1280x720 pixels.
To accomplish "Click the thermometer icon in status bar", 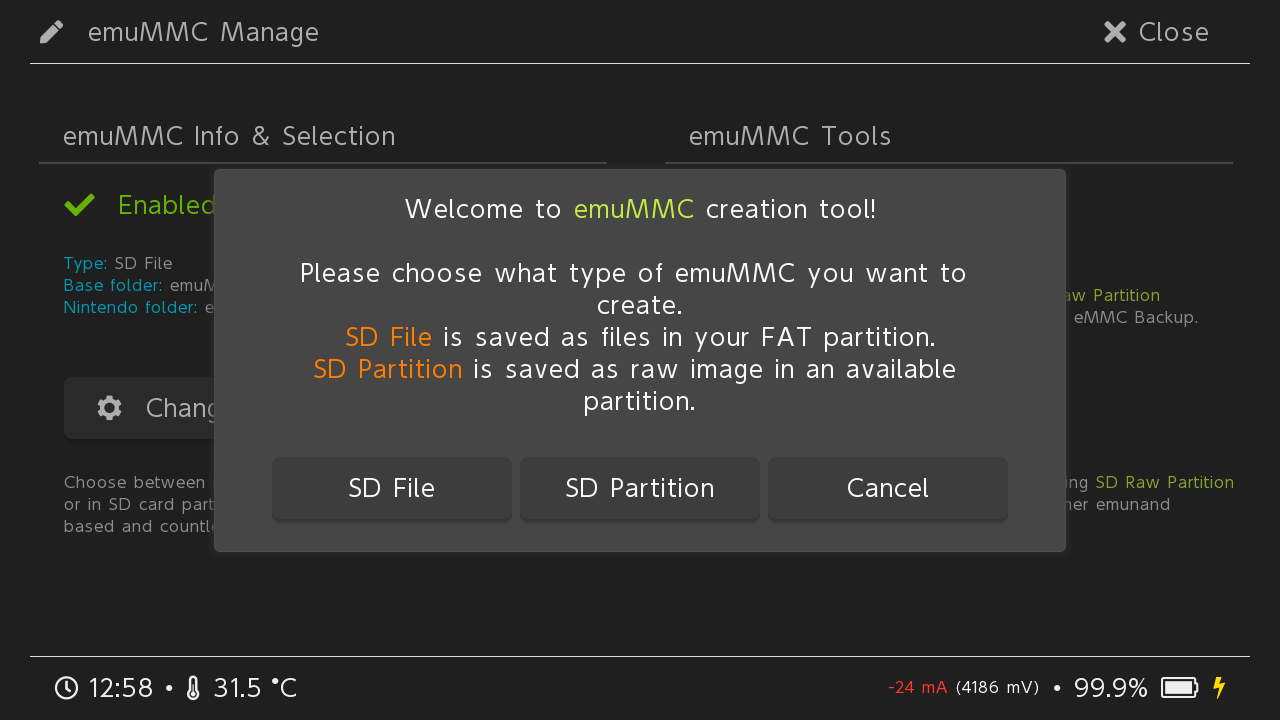I will point(194,688).
